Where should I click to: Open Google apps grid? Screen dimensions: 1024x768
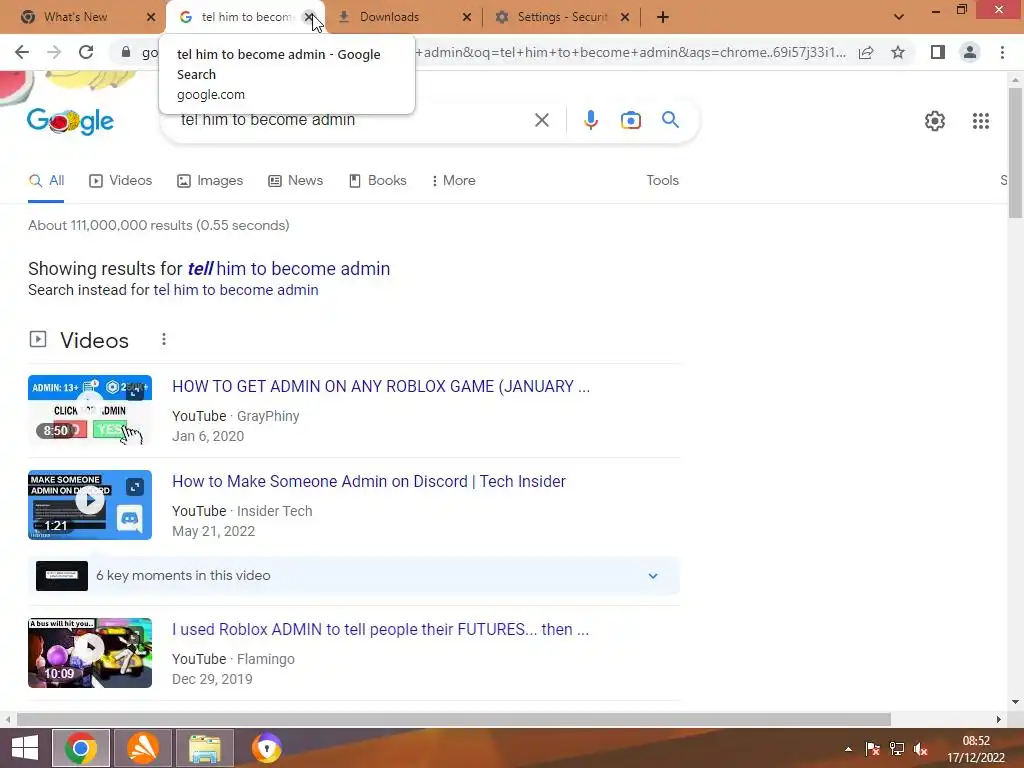[980, 121]
